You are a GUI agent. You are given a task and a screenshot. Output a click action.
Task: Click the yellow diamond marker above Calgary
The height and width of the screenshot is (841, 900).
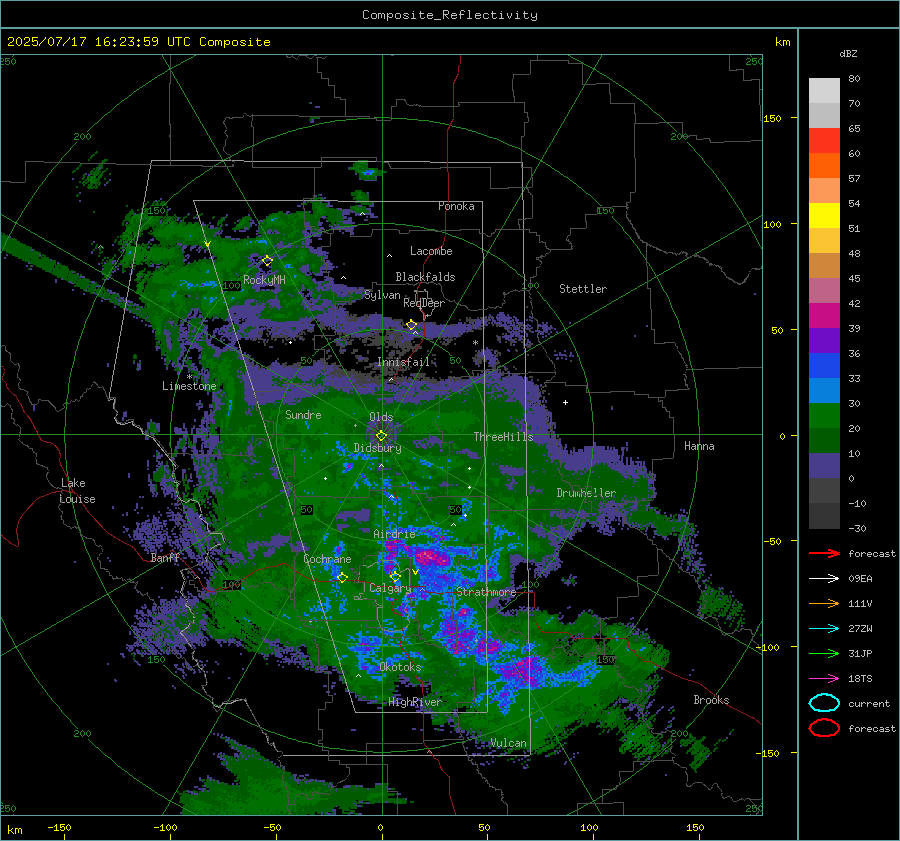(395, 576)
